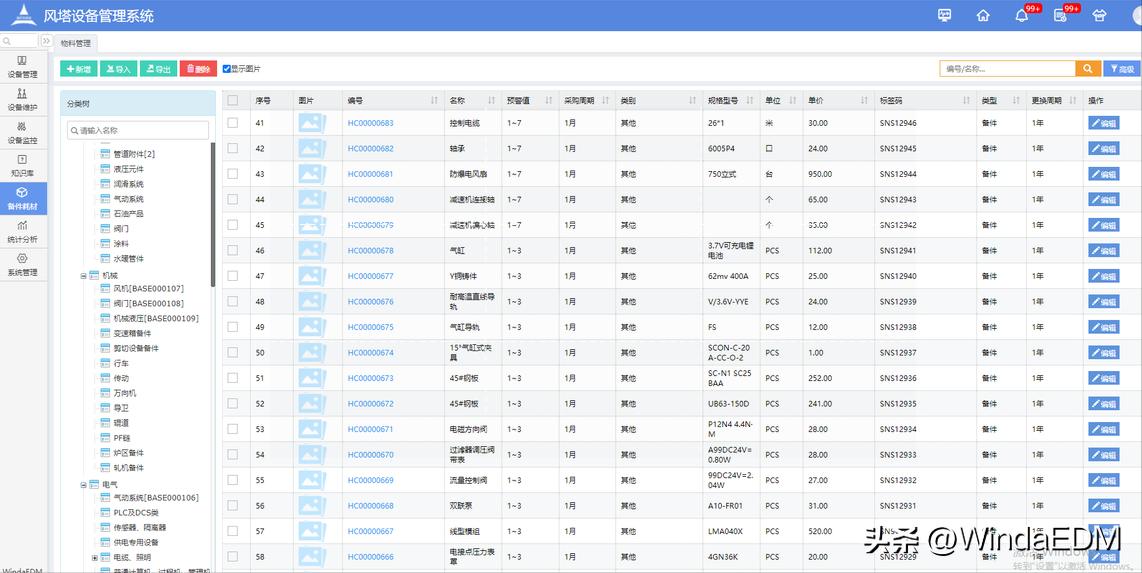Open link HC00000683
The image size is (1142, 573).
pyautogui.click(x=371, y=123)
